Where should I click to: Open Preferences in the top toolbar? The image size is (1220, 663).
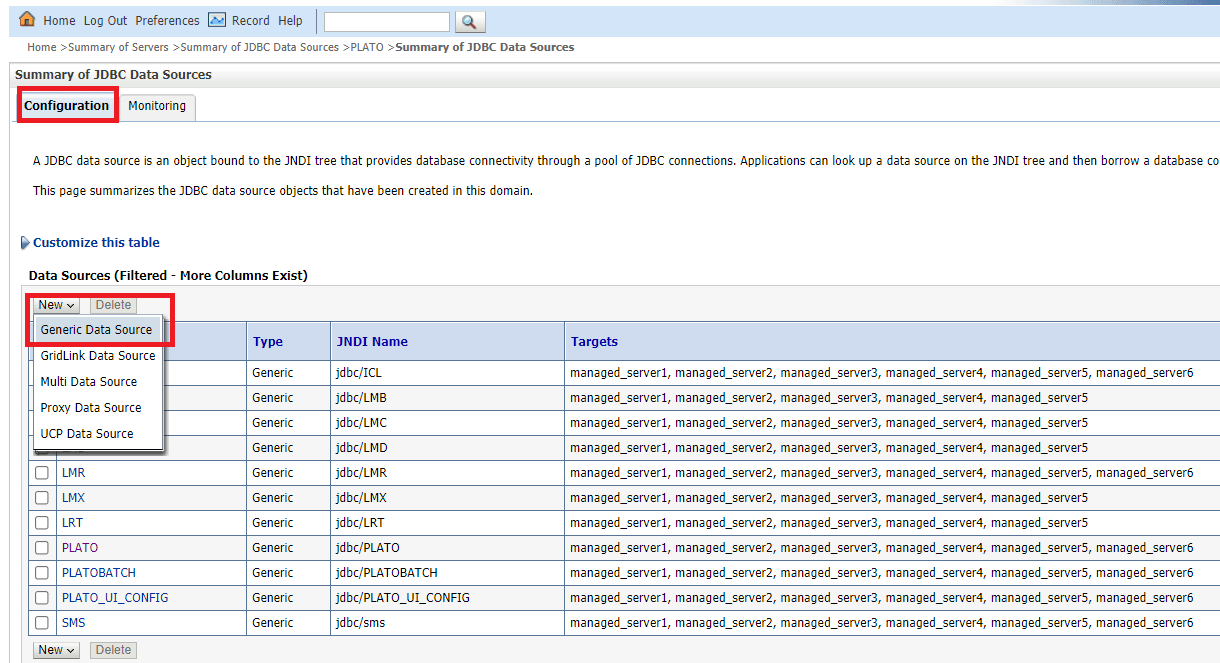[167, 21]
